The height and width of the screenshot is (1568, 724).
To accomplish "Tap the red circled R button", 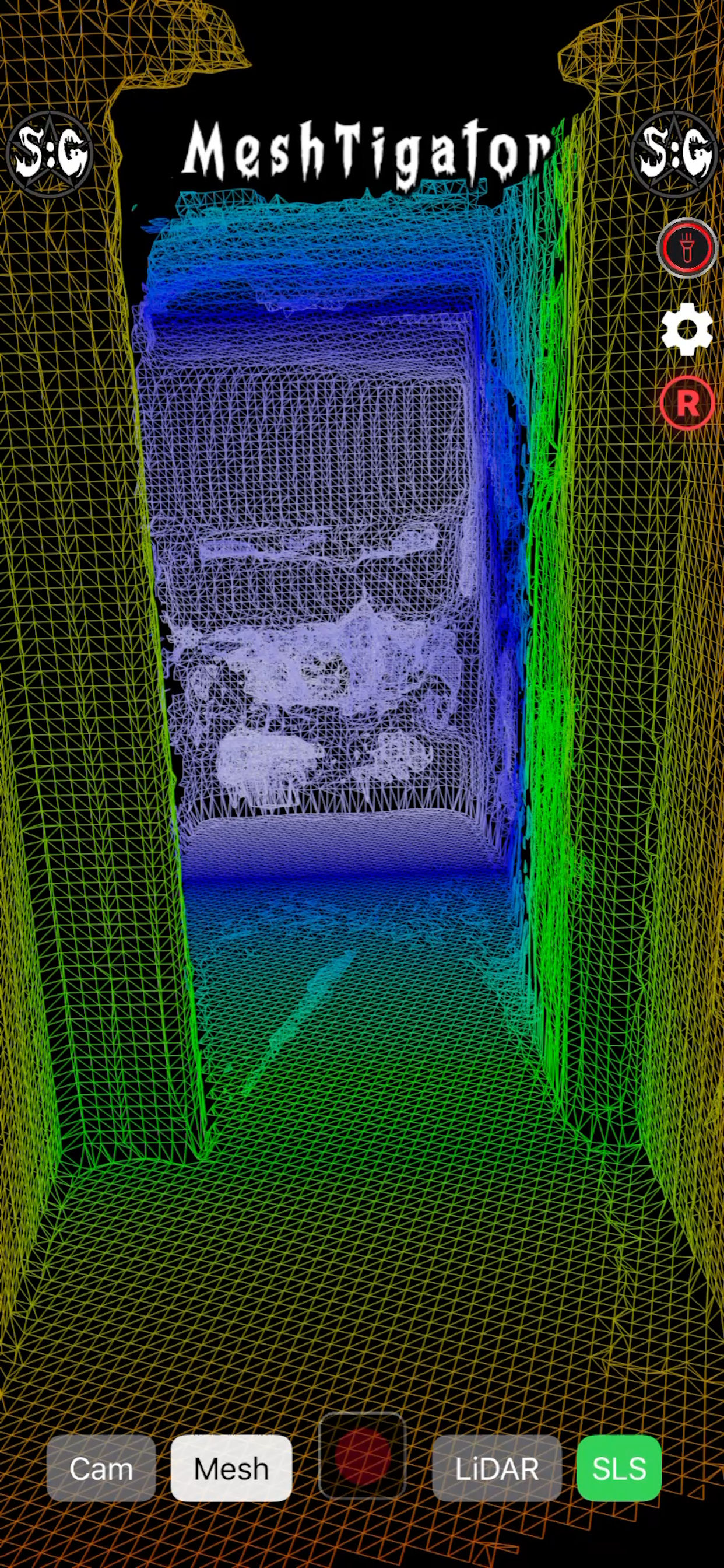I will (x=687, y=403).
